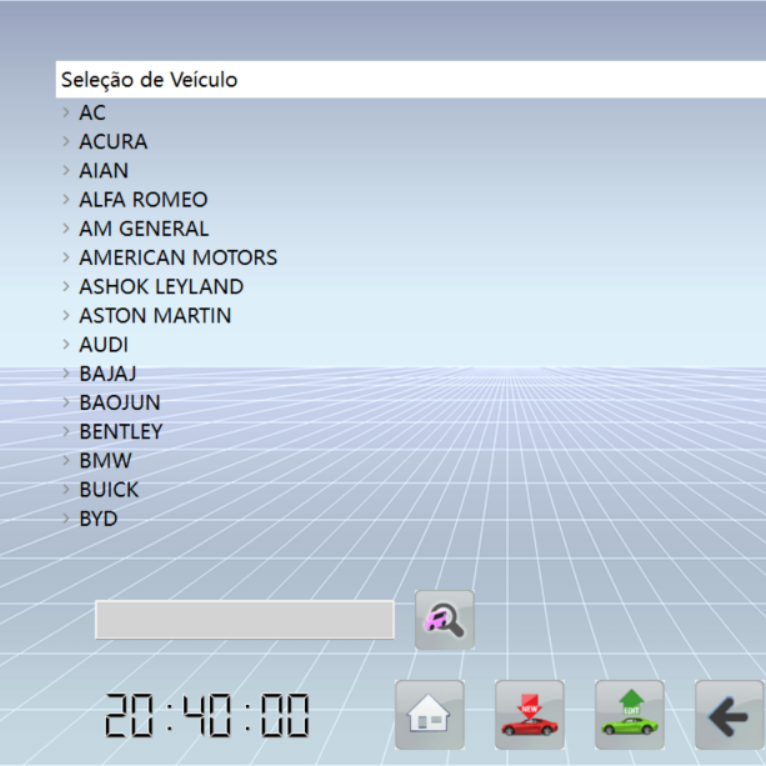Expand the AC brand chevron
Image resolution: width=766 pixels, height=766 pixels.
[66, 112]
